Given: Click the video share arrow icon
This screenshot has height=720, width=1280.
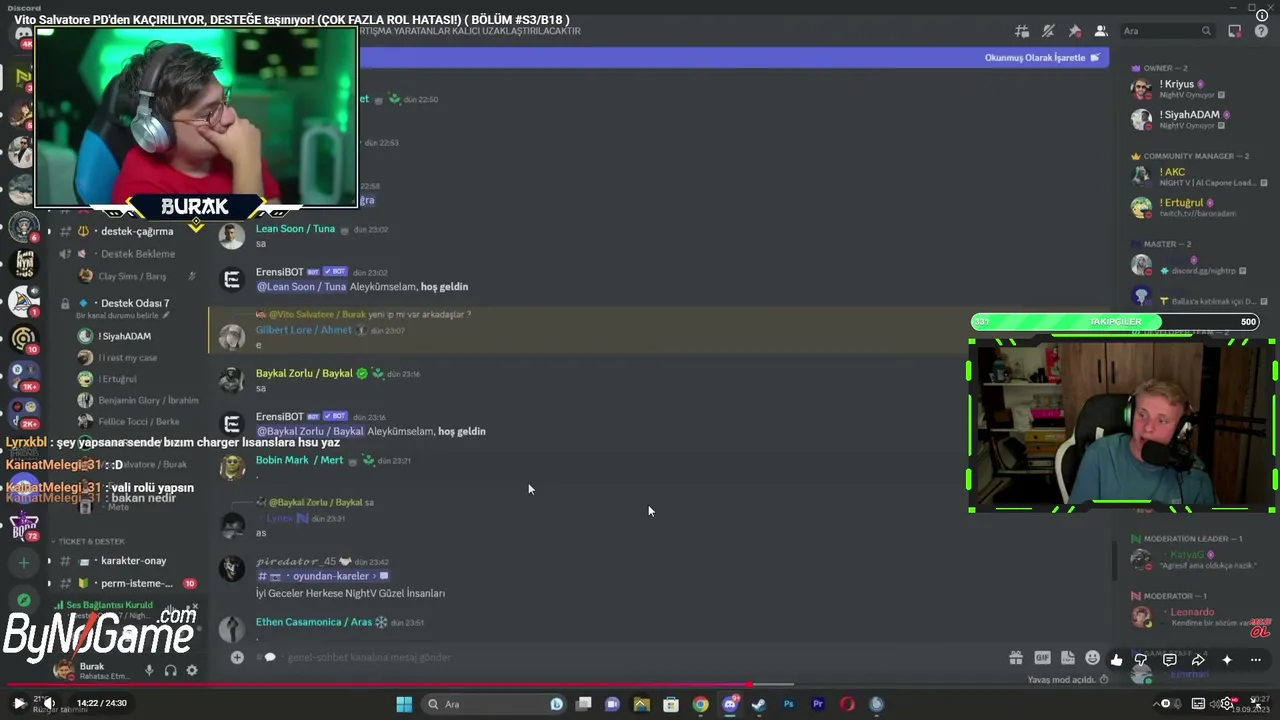Looking at the screenshot, I should click(x=1198, y=660).
